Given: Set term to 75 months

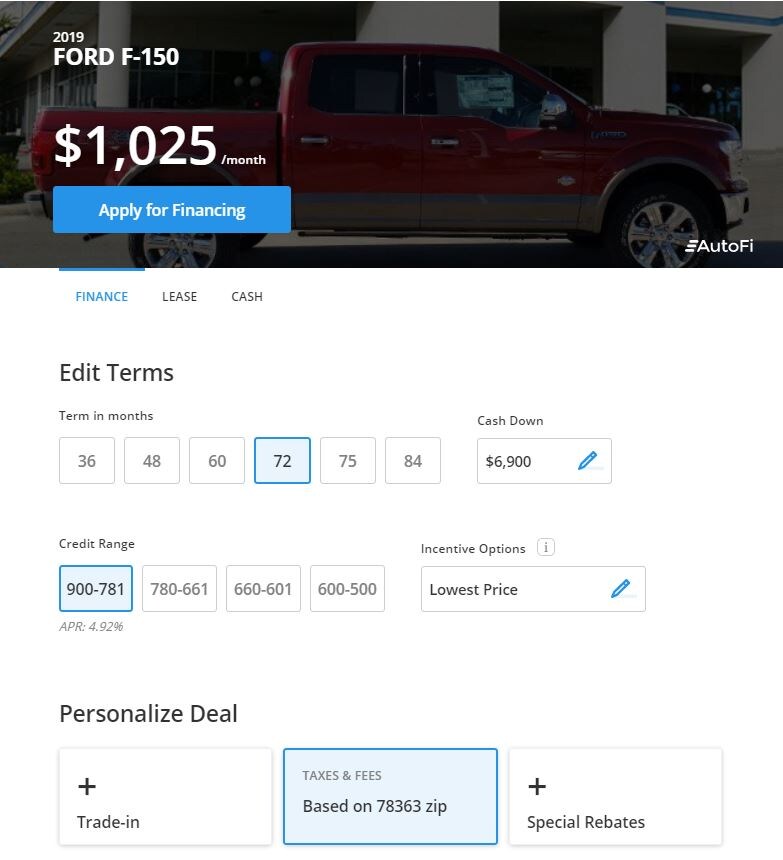Looking at the screenshot, I should coord(348,461).
